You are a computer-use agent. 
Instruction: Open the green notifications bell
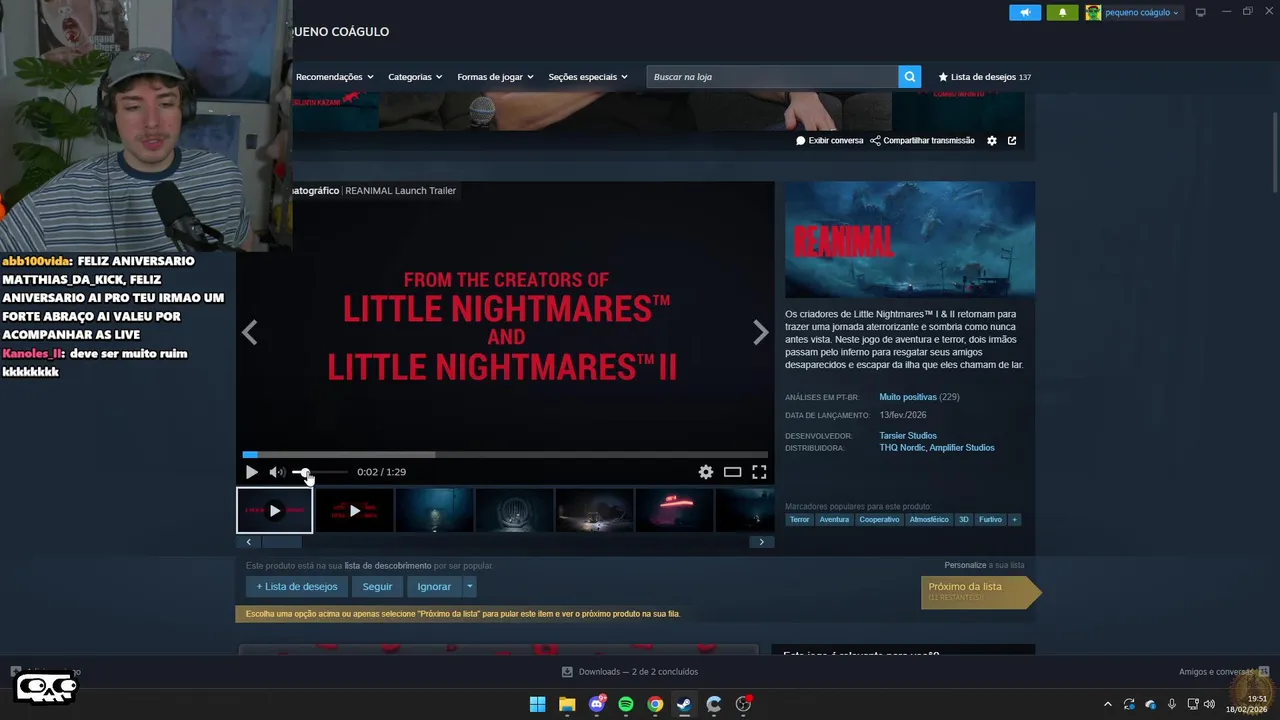pyautogui.click(x=1062, y=12)
